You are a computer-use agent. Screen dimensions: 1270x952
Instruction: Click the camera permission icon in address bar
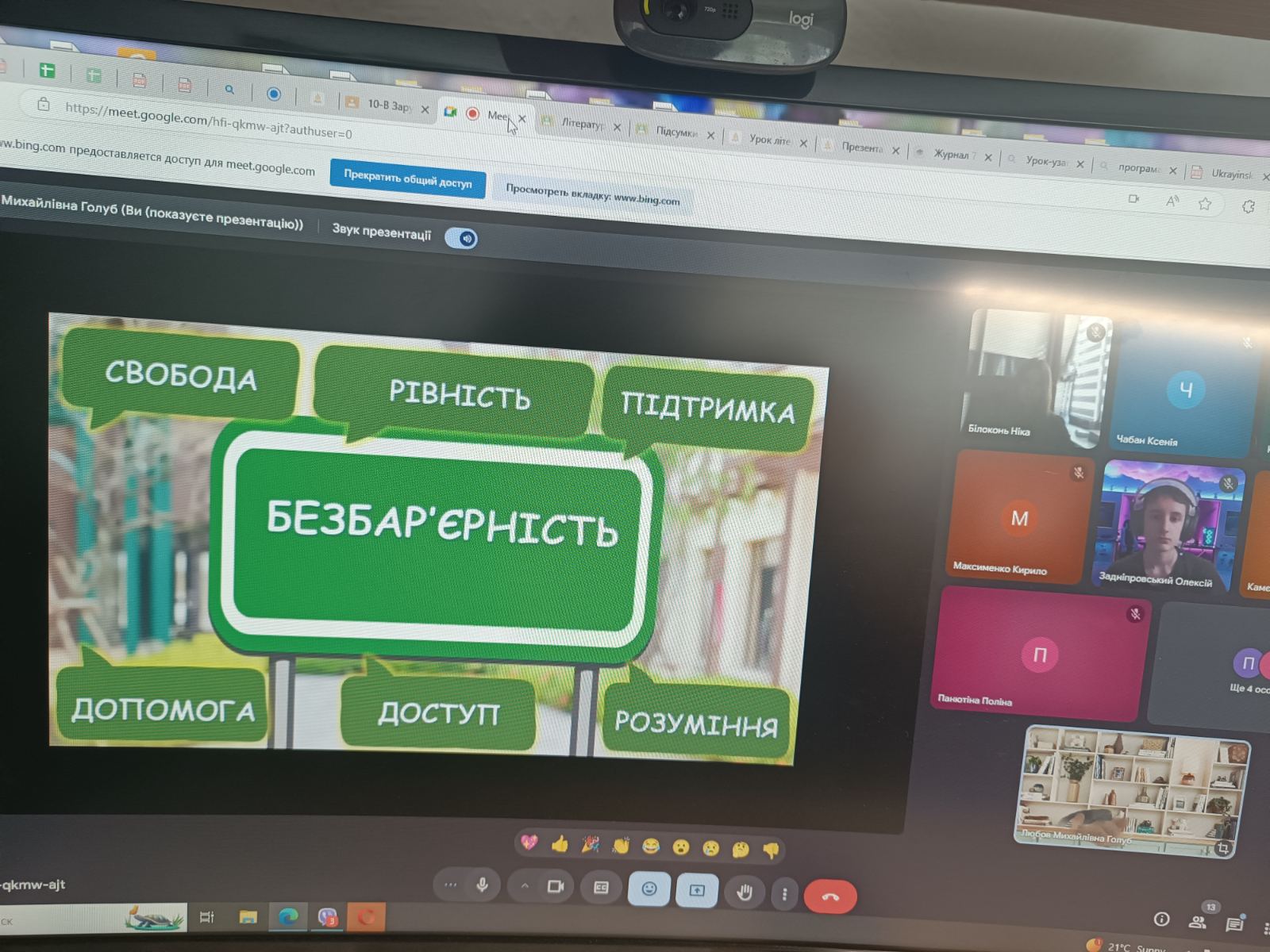[x=1134, y=199]
